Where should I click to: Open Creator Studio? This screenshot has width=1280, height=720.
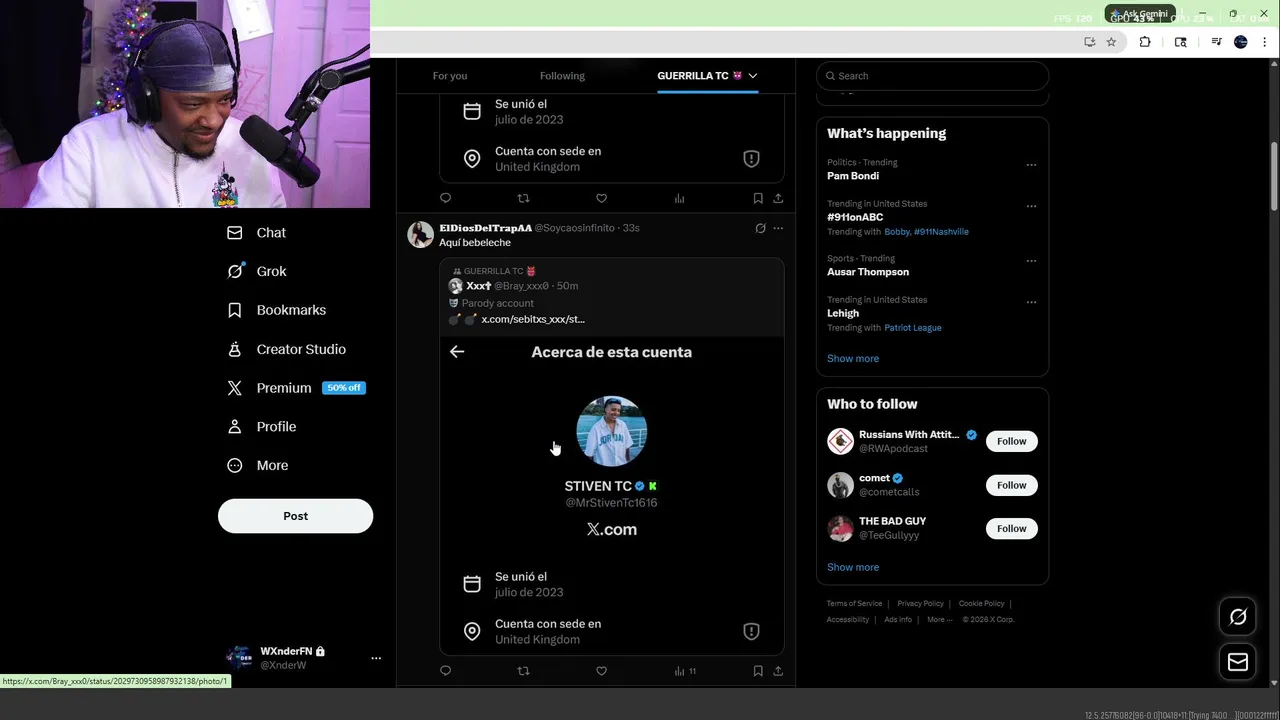[x=286, y=349]
